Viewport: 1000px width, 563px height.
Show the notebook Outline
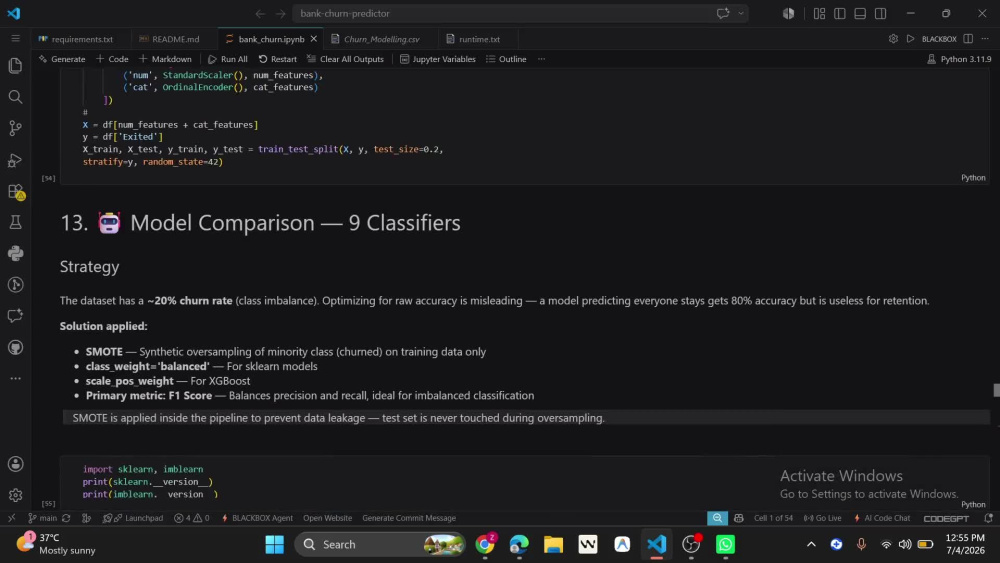(506, 59)
